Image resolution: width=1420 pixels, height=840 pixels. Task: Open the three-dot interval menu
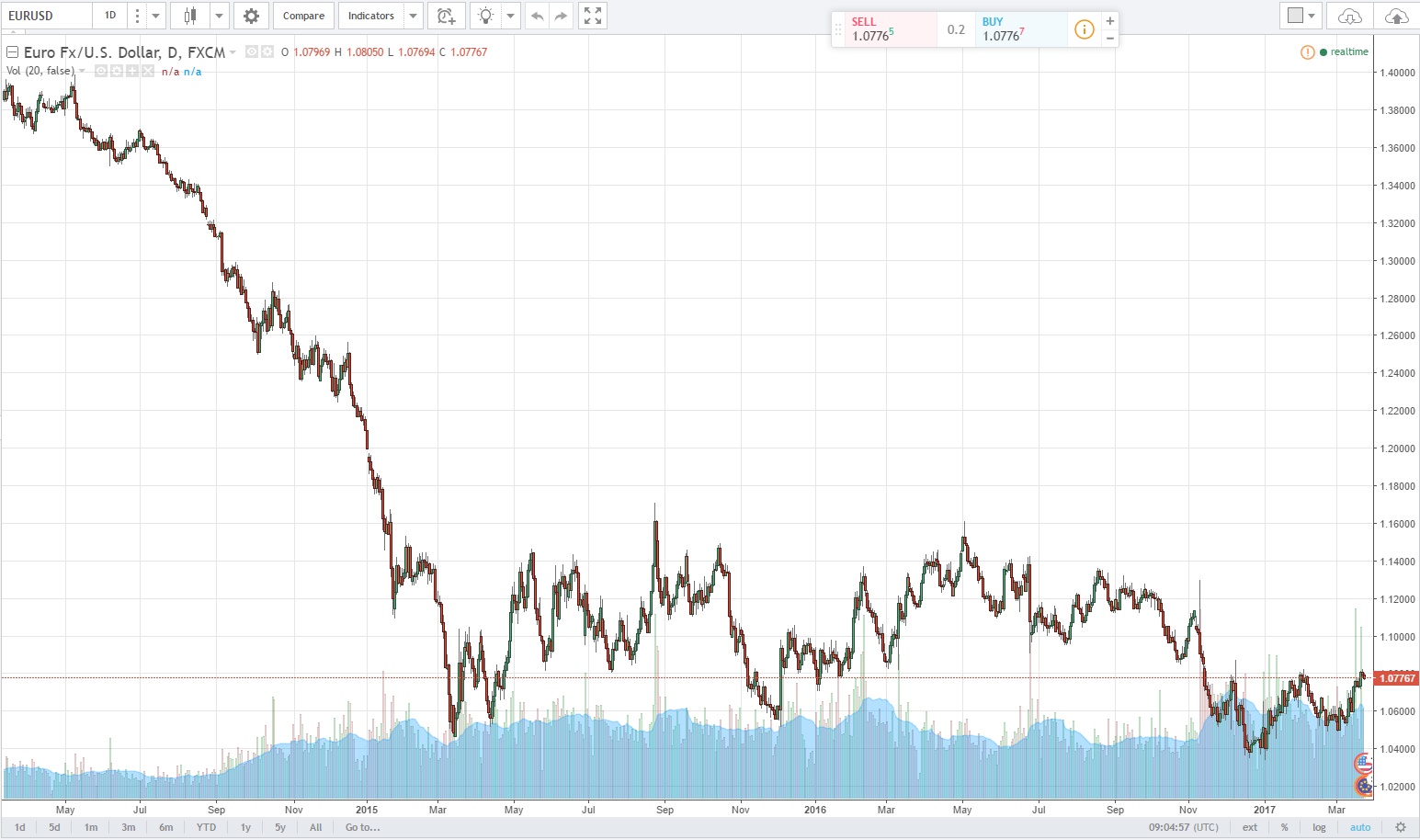click(137, 16)
